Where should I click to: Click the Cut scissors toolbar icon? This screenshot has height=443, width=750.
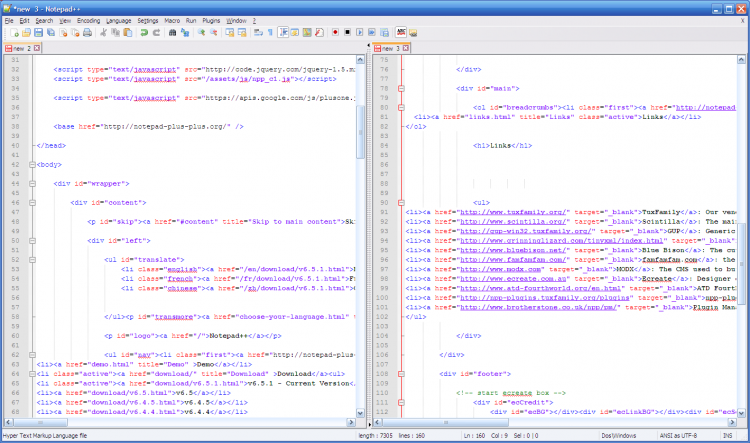[x=102, y=33]
